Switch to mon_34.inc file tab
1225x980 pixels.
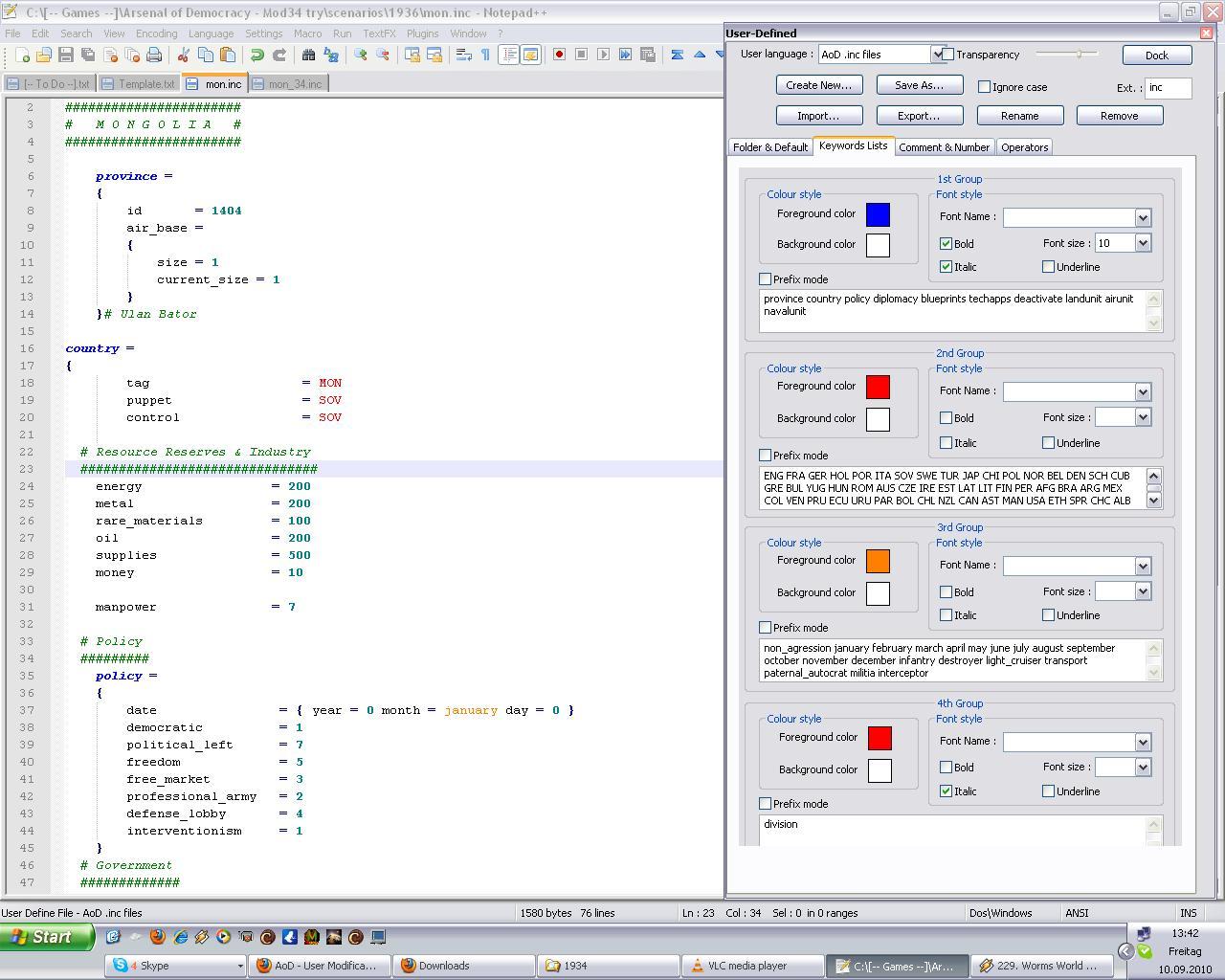pos(288,84)
